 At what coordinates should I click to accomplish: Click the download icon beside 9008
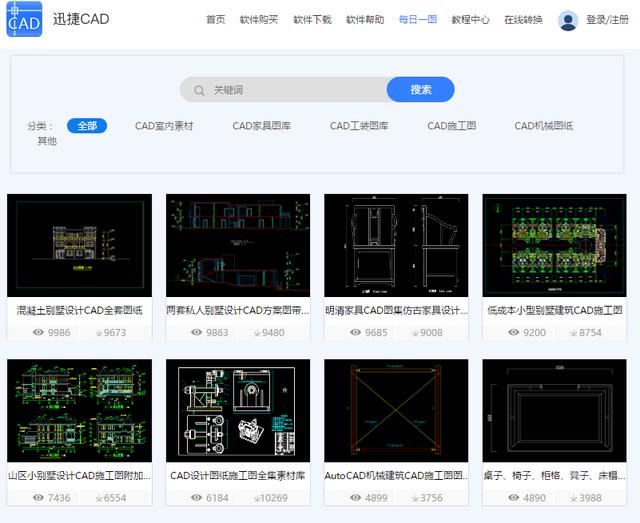pyautogui.click(x=416, y=333)
